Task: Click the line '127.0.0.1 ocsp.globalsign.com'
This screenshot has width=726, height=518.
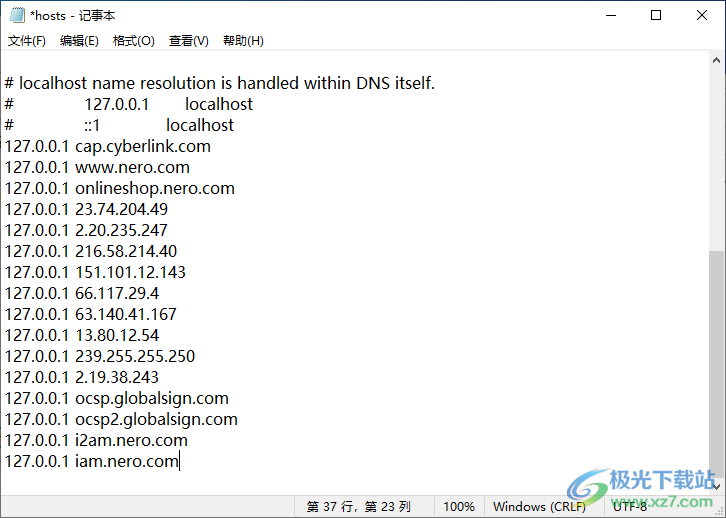Action: [x=117, y=398]
